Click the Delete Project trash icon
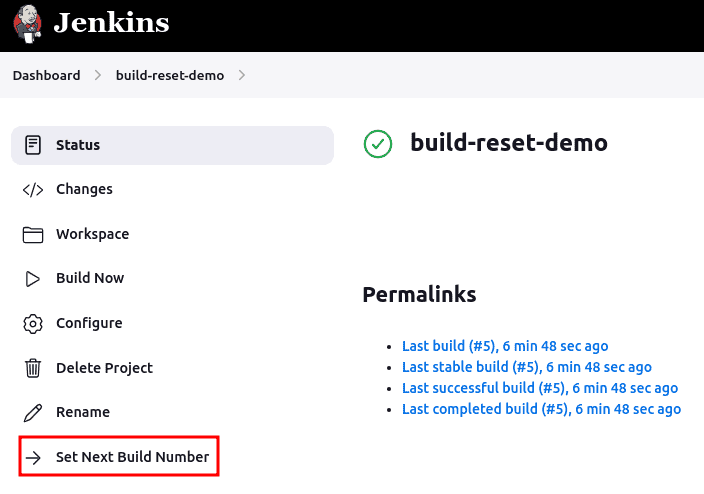 (x=33, y=368)
